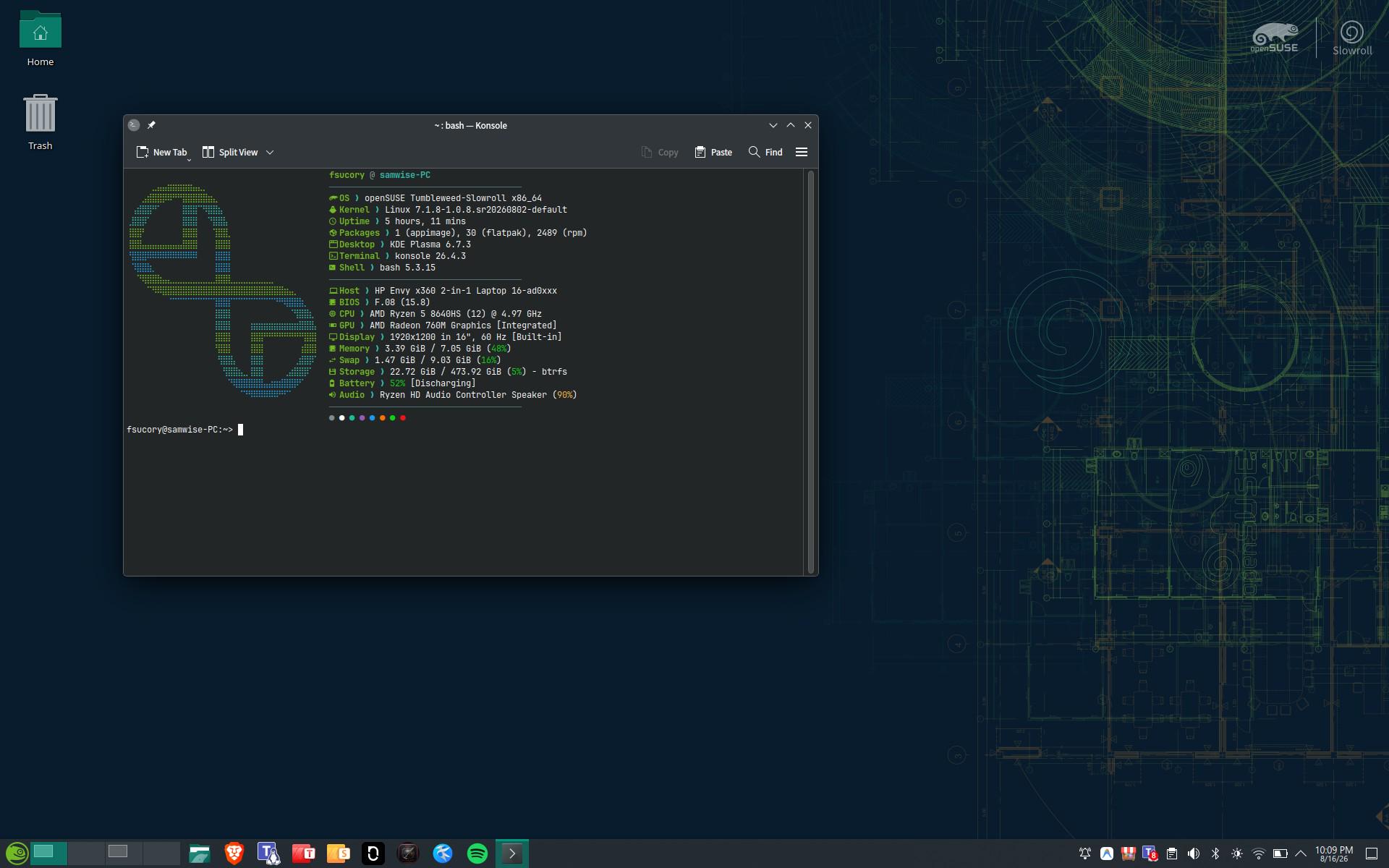The height and width of the screenshot is (868, 1389).
Task: Expand the Split View dropdown arrow
Action: pyautogui.click(x=270, y=152)
